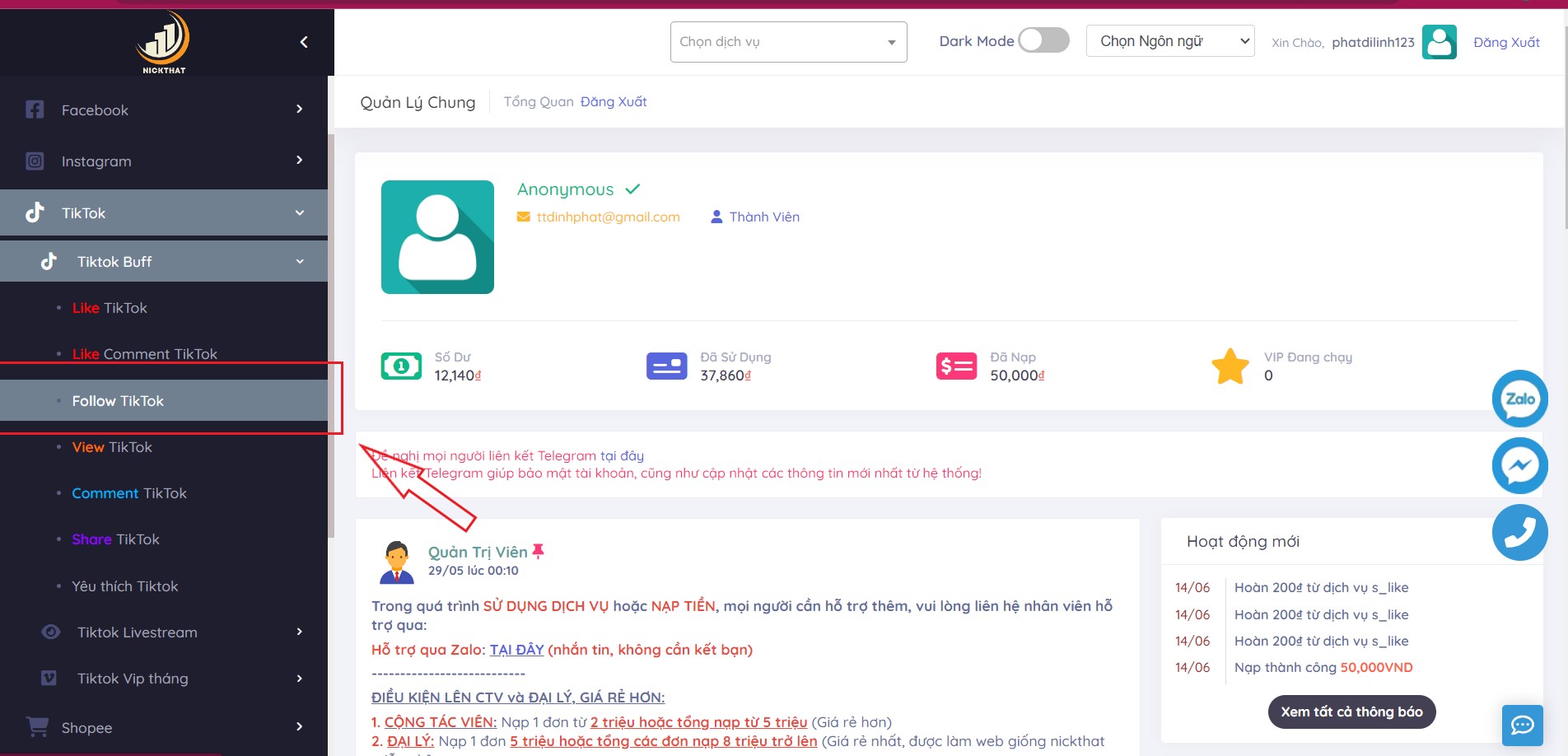Viewport: 1568px width, 756px height.
Task: Expand the Tiktok Vip tháng submenu
Action: pyautogui.click(x=300, y=679)
